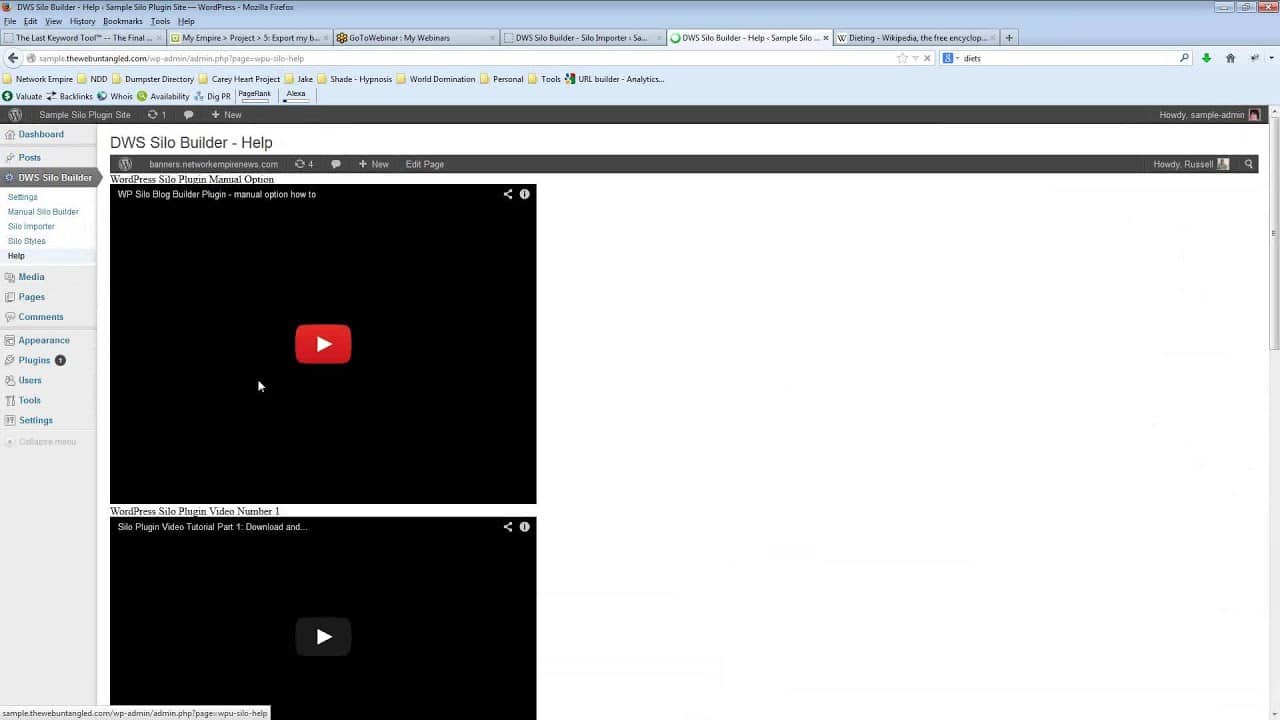Image resolution: width=1280 pixels, height=720 pixels.
Task: Open Network Empire bookmarks folder
Action: pos(38,79)
